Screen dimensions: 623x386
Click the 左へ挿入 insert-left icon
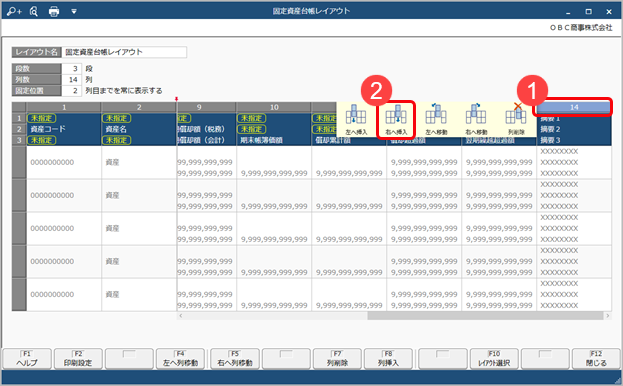point(356,119)
